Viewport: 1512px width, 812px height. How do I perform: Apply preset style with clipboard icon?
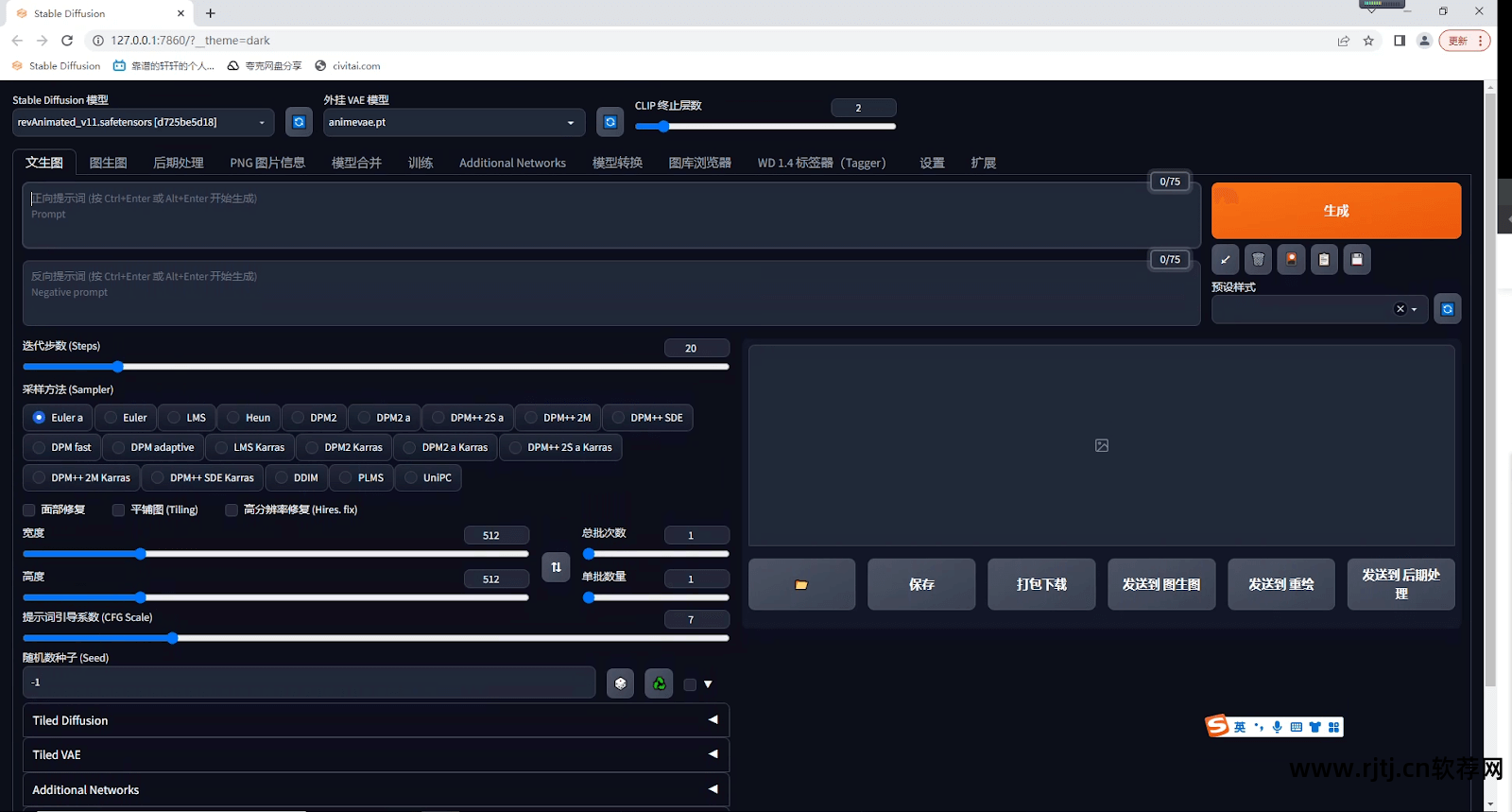tap(1324, 259)
